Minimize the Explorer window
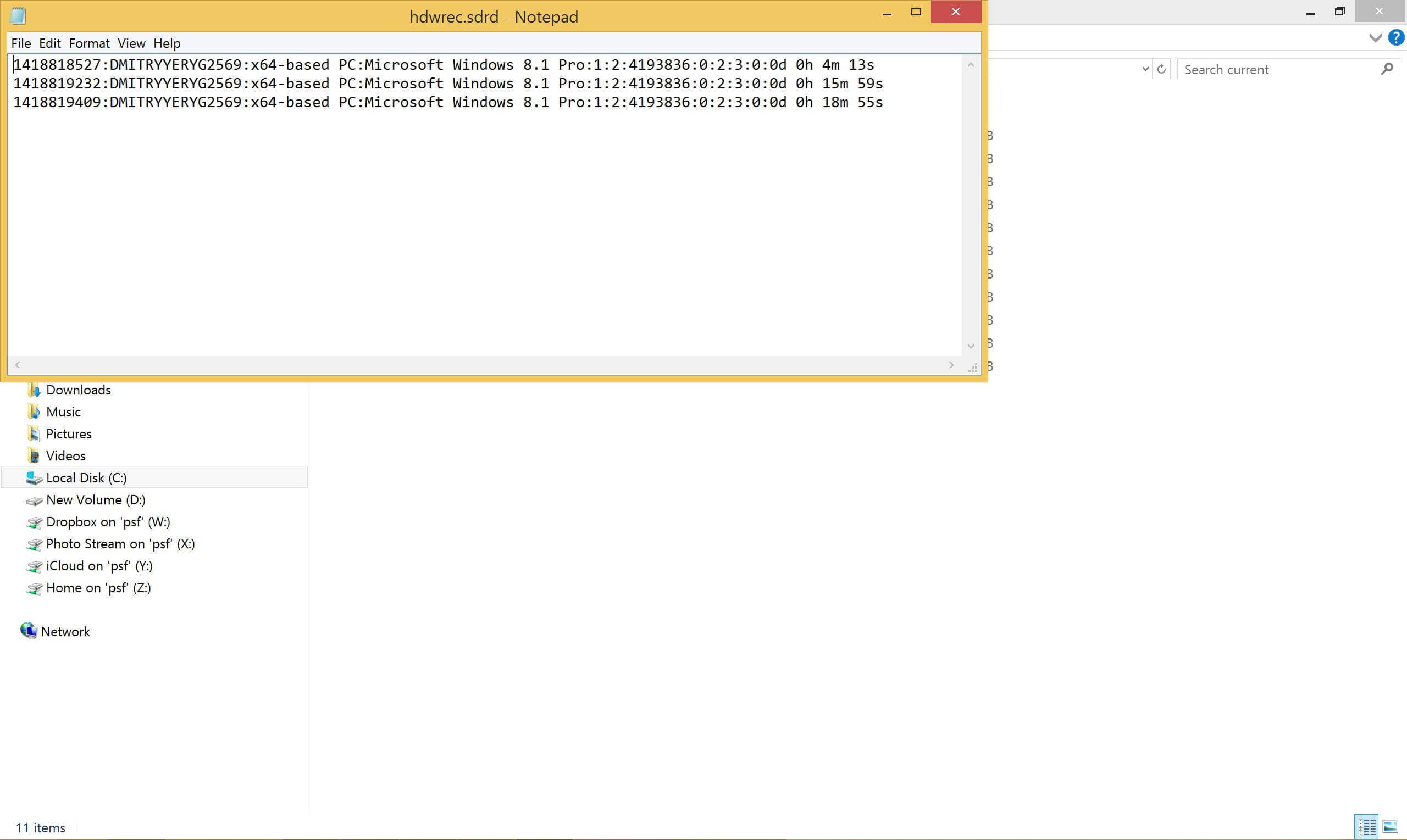1407x840 pixels. tap(1311, 12)
